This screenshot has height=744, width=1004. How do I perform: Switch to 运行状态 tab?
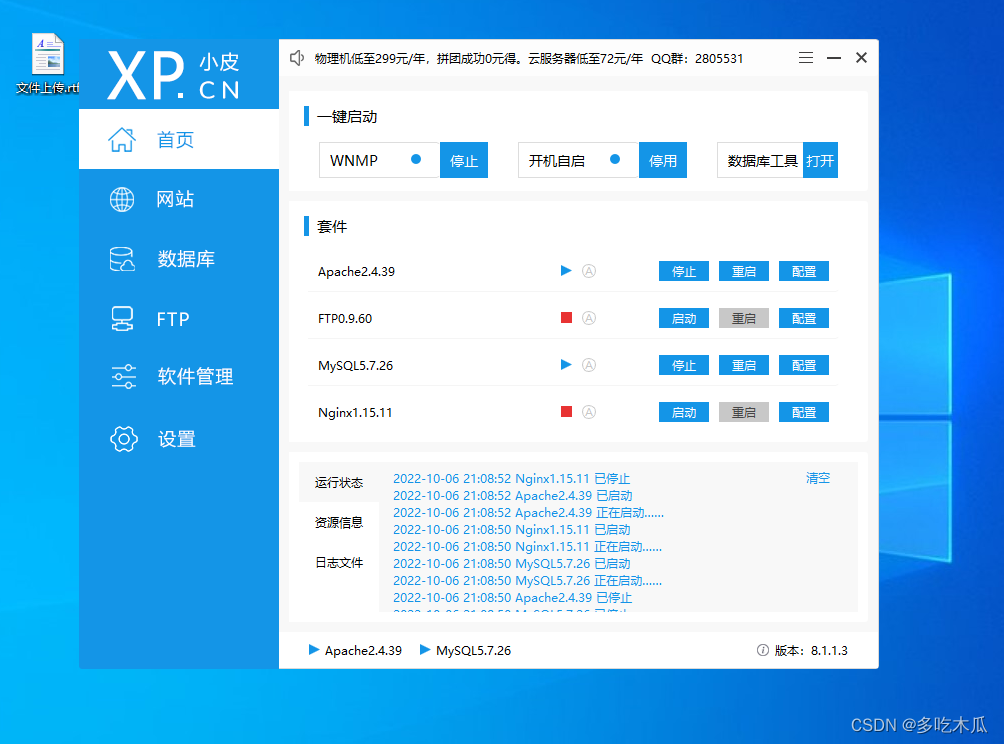click(x=339, y=482)
